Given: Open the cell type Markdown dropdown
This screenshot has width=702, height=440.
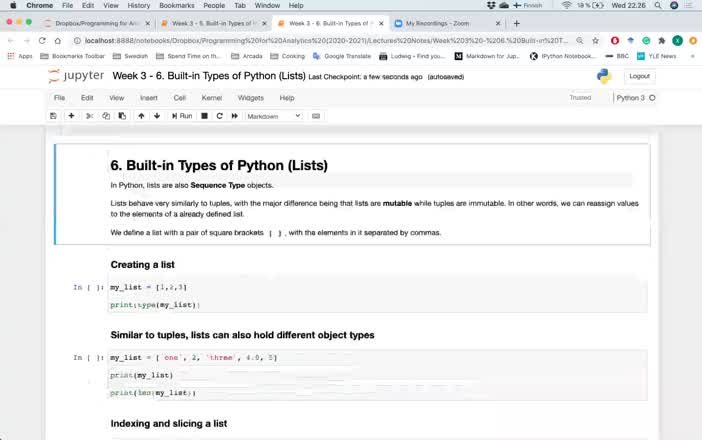Looking at the screenshot, I should click(274, 116).
